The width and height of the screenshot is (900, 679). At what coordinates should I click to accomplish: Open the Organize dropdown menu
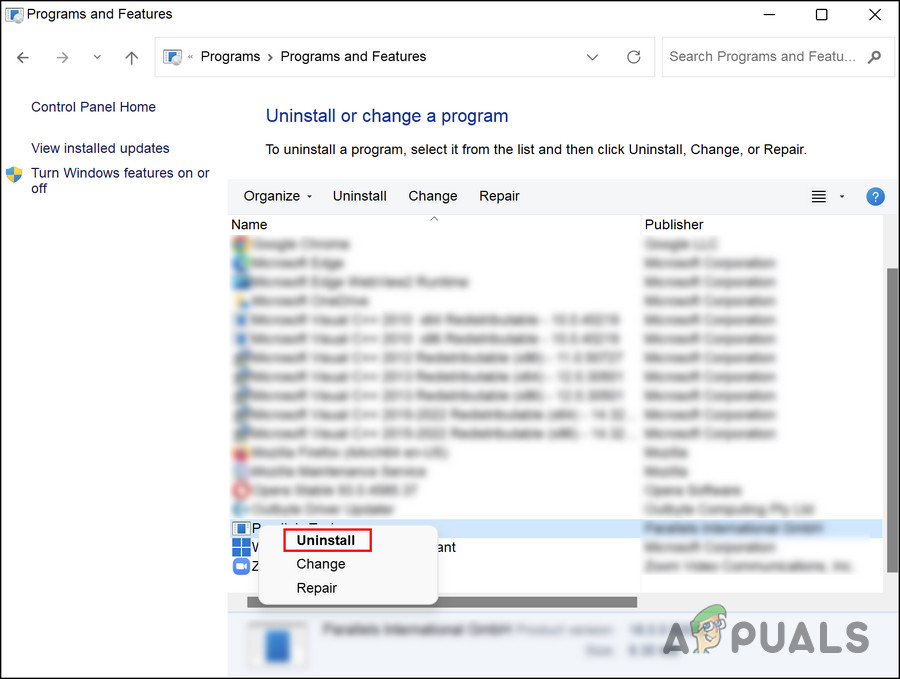(278, 196)
